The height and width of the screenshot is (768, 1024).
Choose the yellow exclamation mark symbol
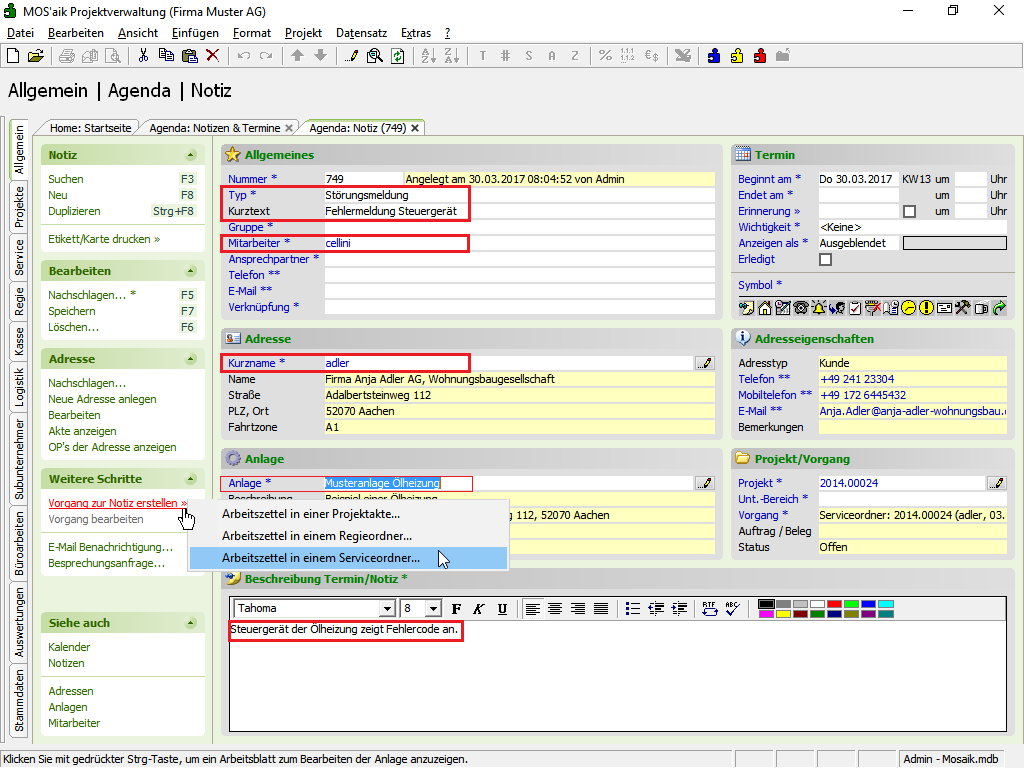tap(926, 308)
